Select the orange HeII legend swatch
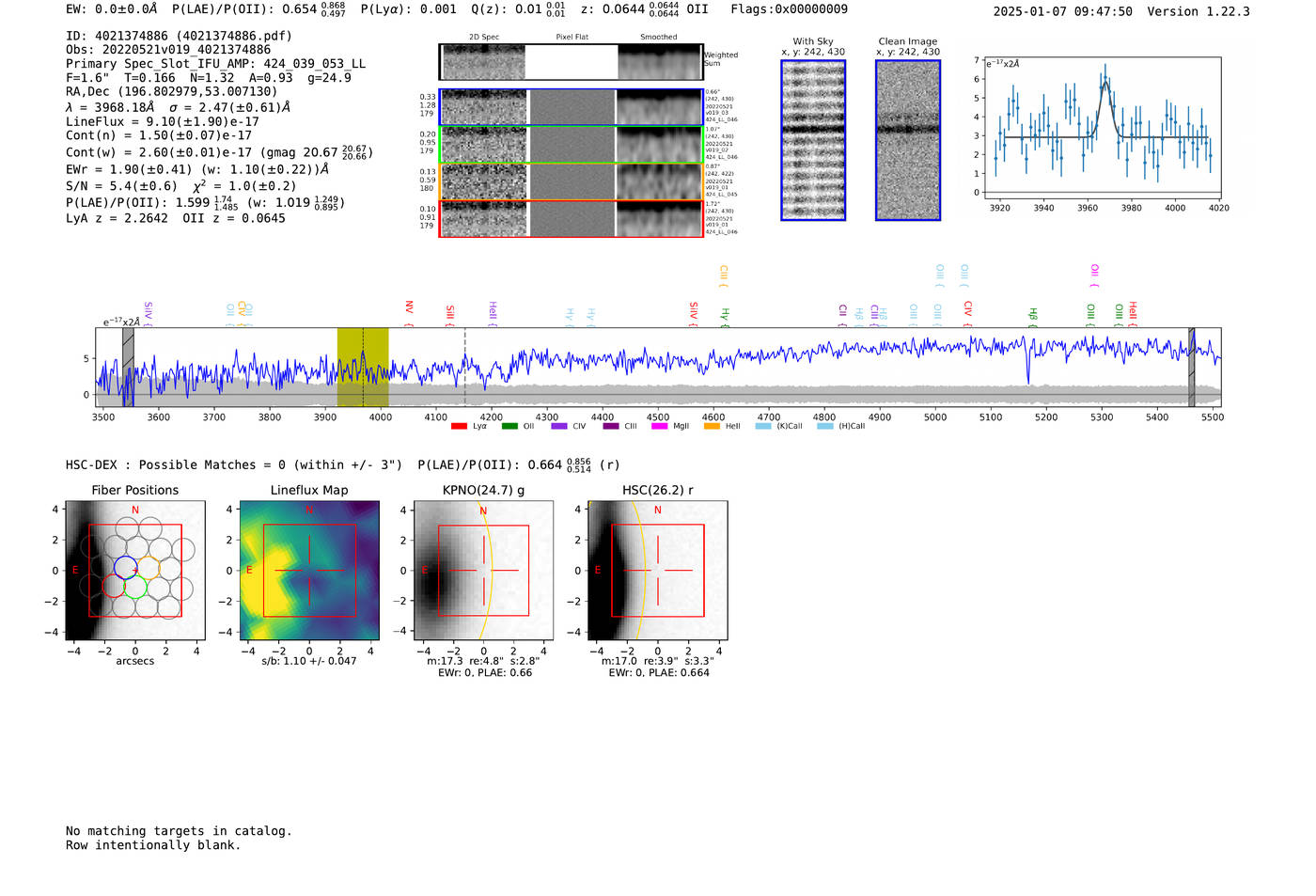Viewport: 1316px width, 896px height. click(x=712, y=426)
